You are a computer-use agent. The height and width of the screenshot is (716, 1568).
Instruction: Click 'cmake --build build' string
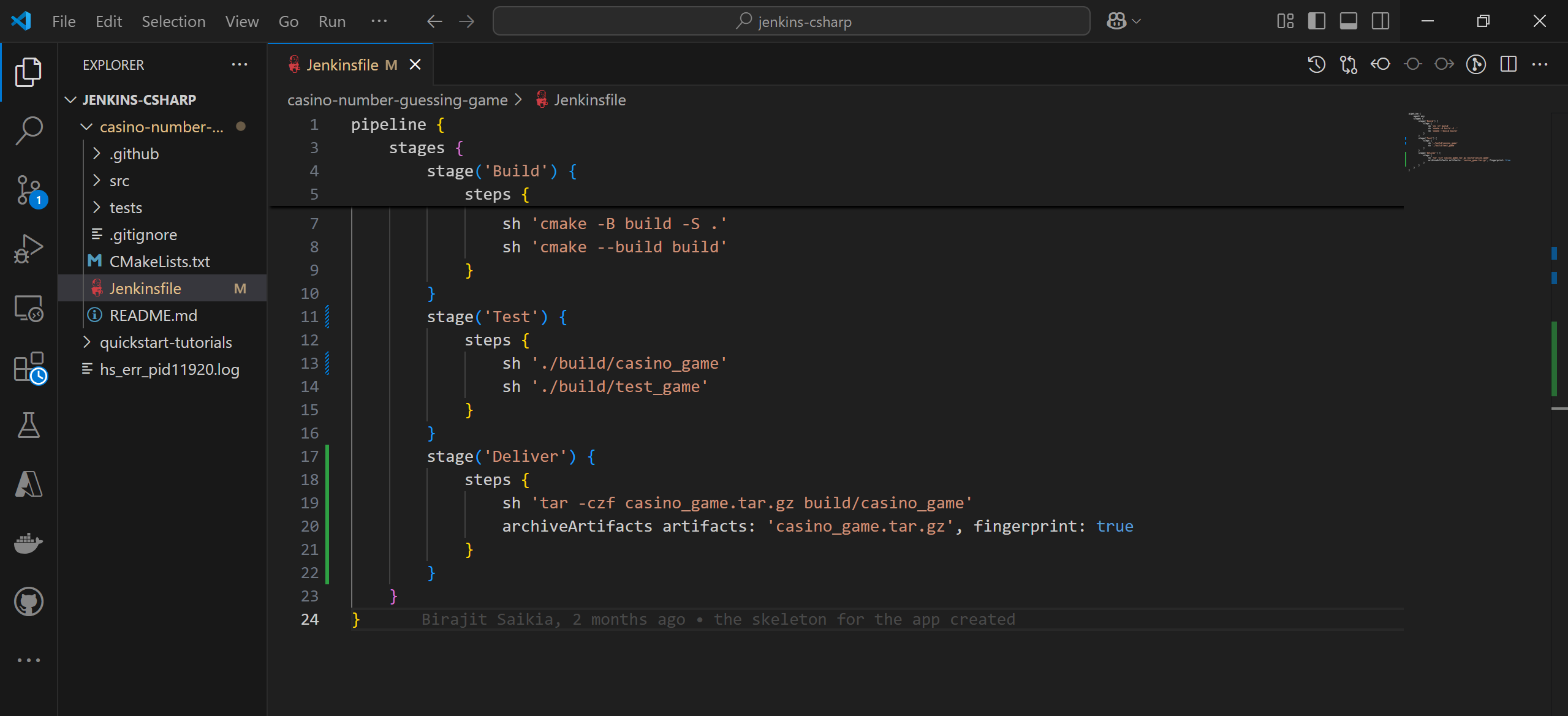pyautogui.click(x=629, y=247)
